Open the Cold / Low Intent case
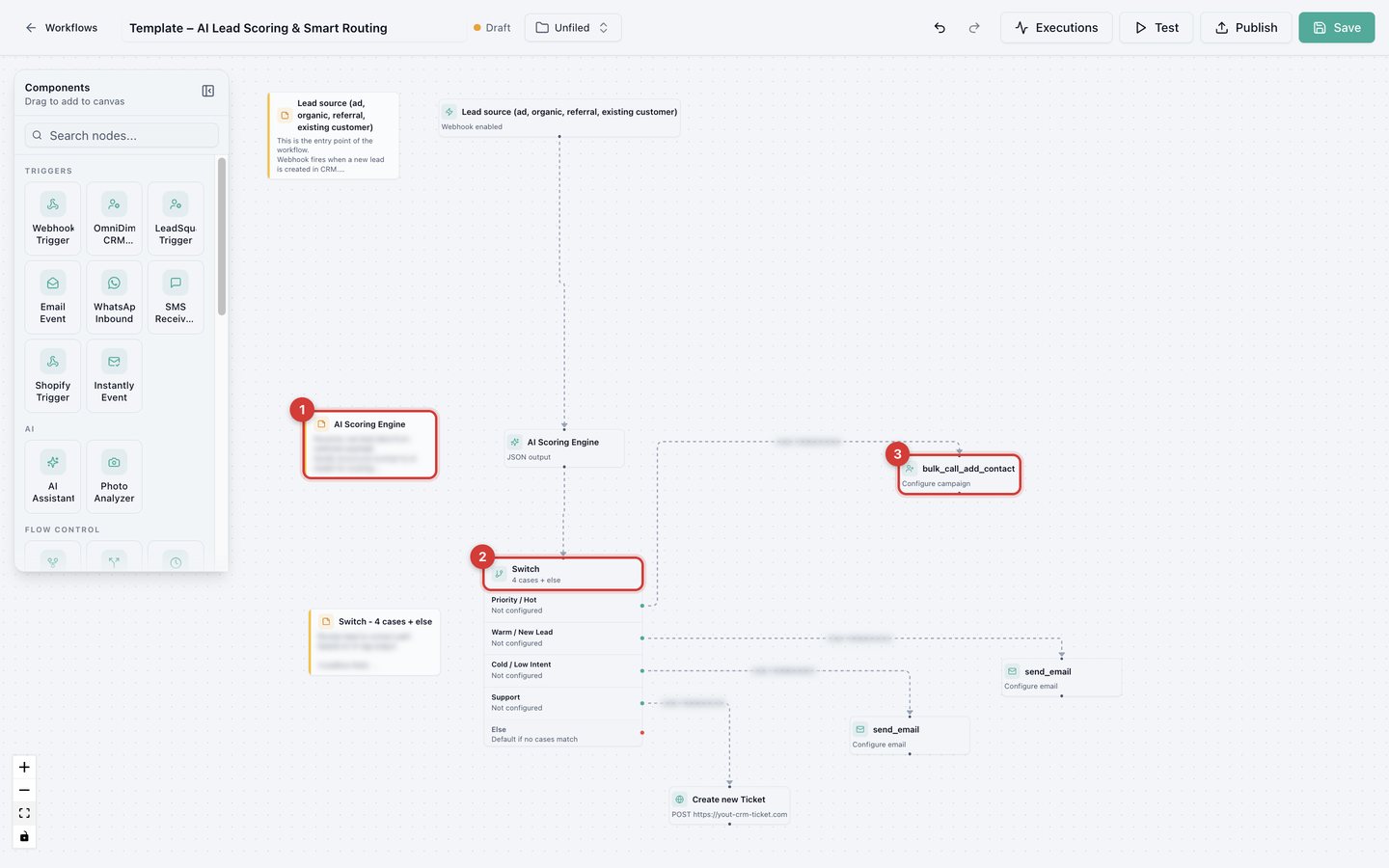This screenshot has height=868, width=1389. [563, 669]
